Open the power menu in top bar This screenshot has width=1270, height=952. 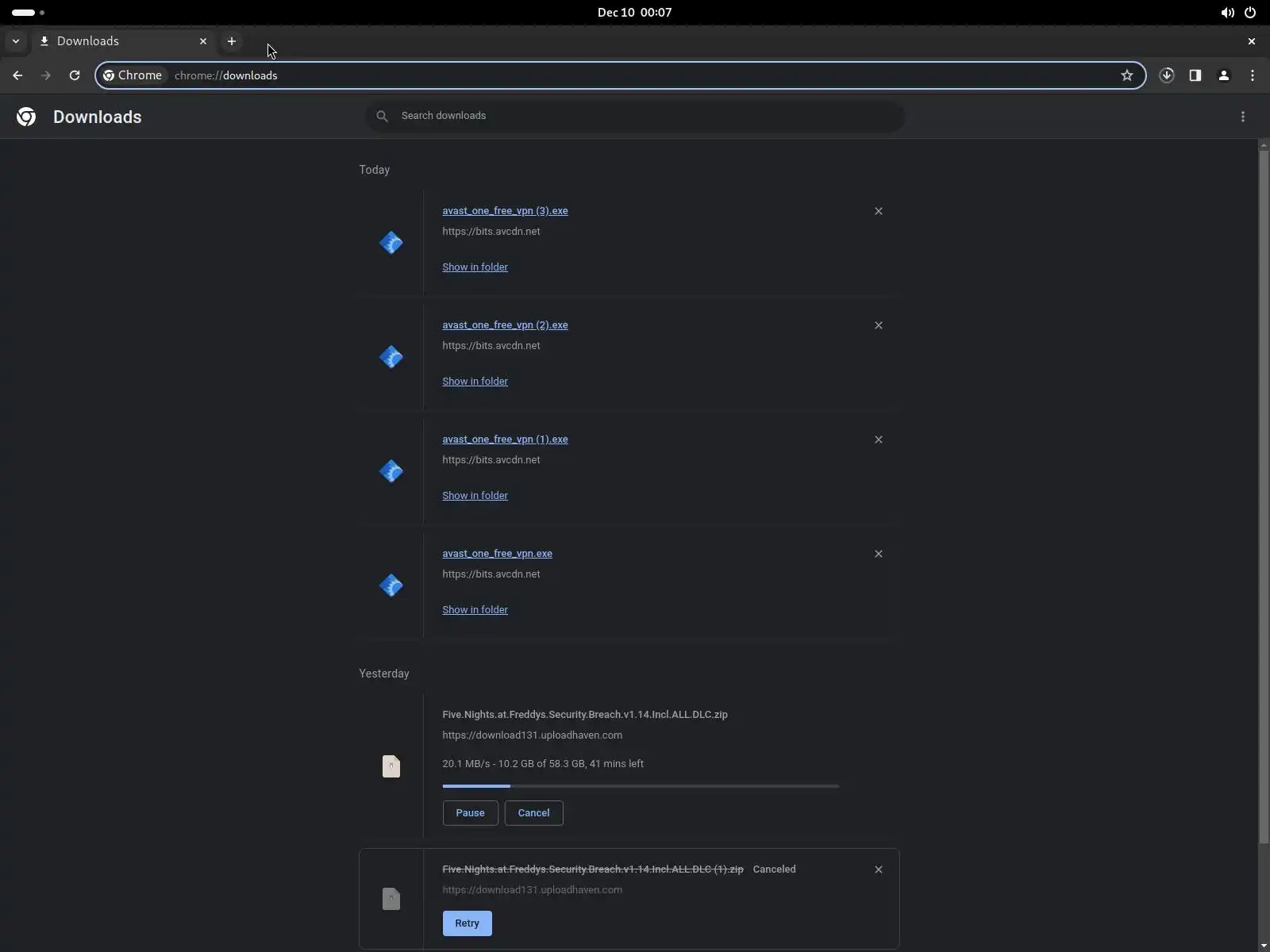click(x=1250, y=12)
